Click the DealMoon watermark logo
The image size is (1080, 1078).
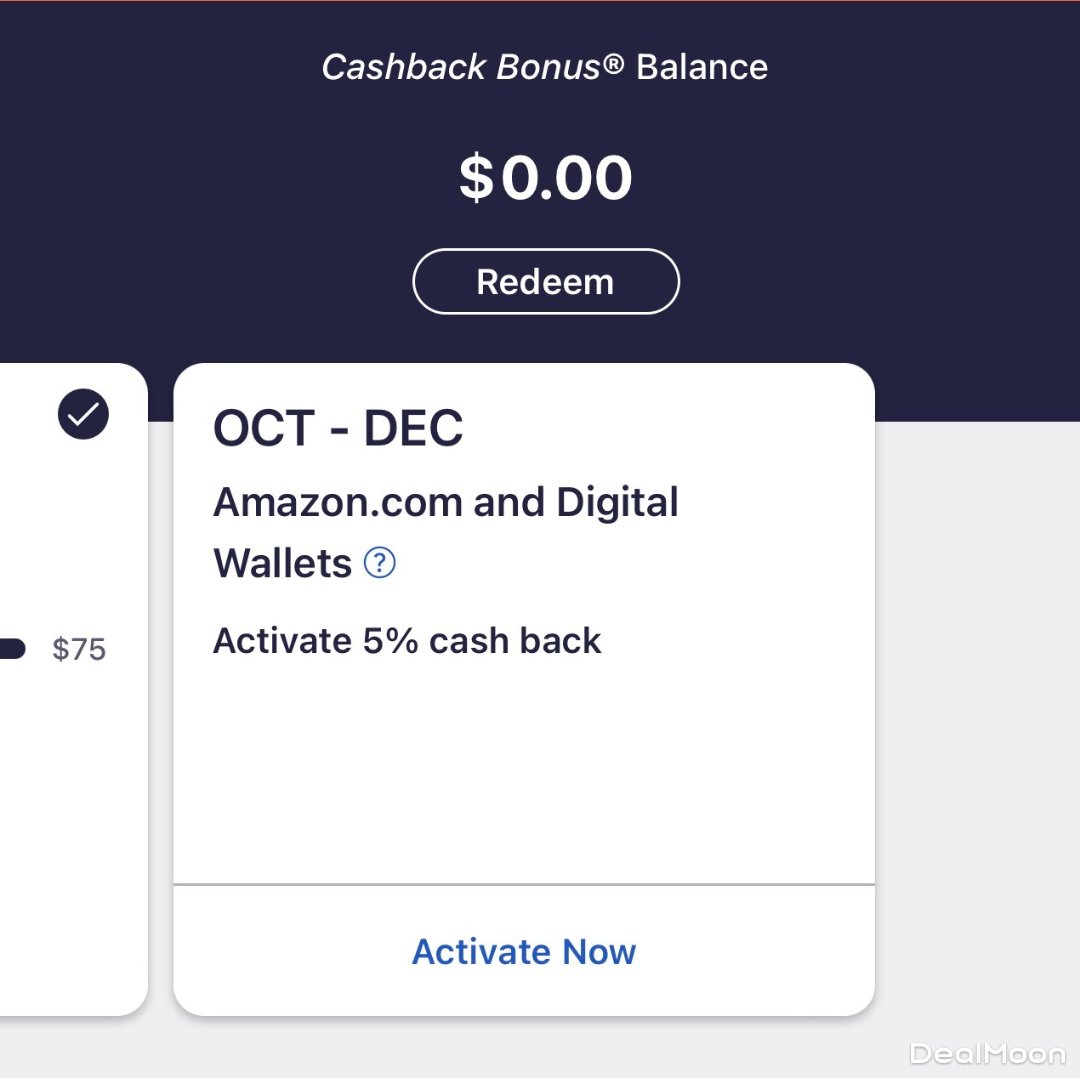click(x=987, y=1053)
